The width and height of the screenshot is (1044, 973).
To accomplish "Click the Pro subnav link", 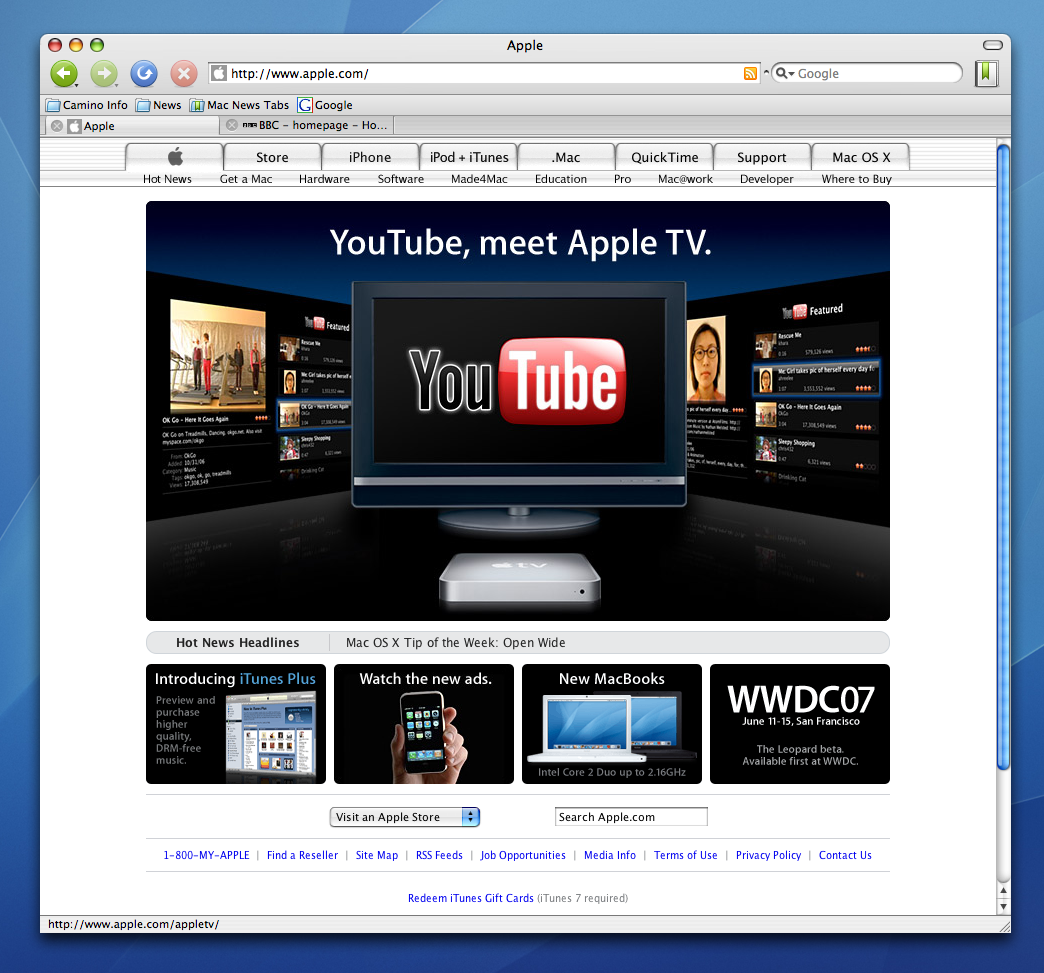I will pos(623,179).
